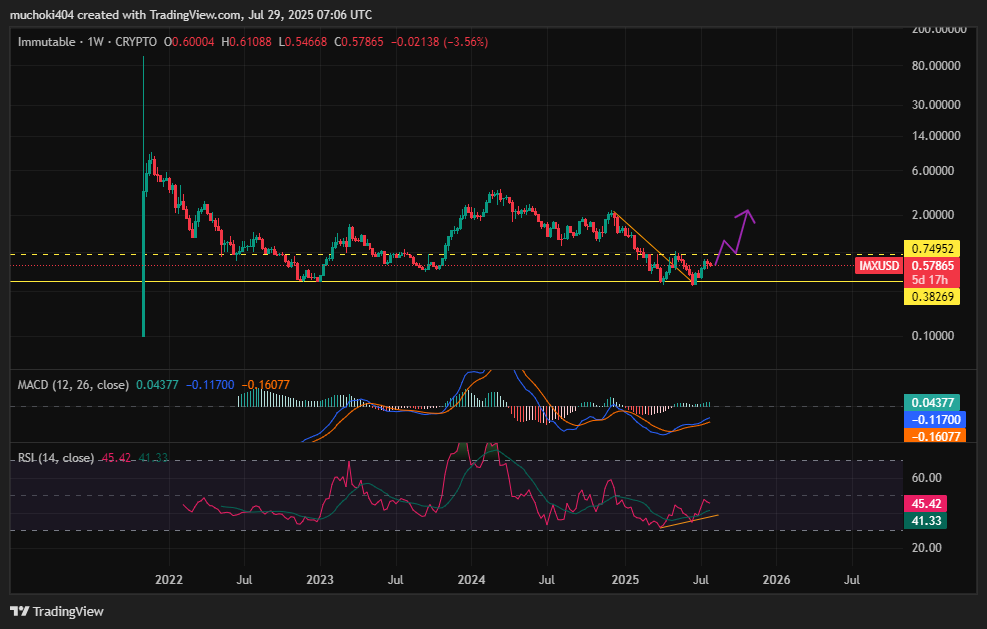
Task: Click the 80.00000 price scale label
Action: (x=936, y=66)
